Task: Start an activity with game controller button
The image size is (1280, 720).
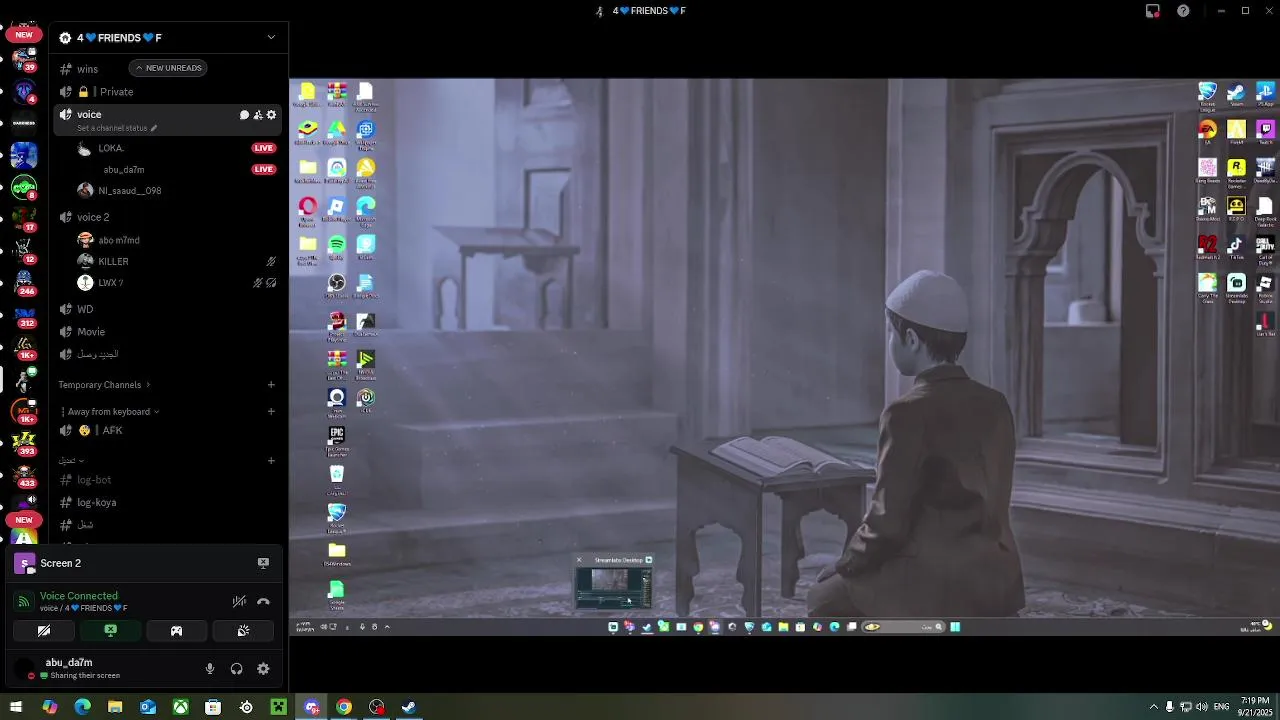Action: pos(176,631)
